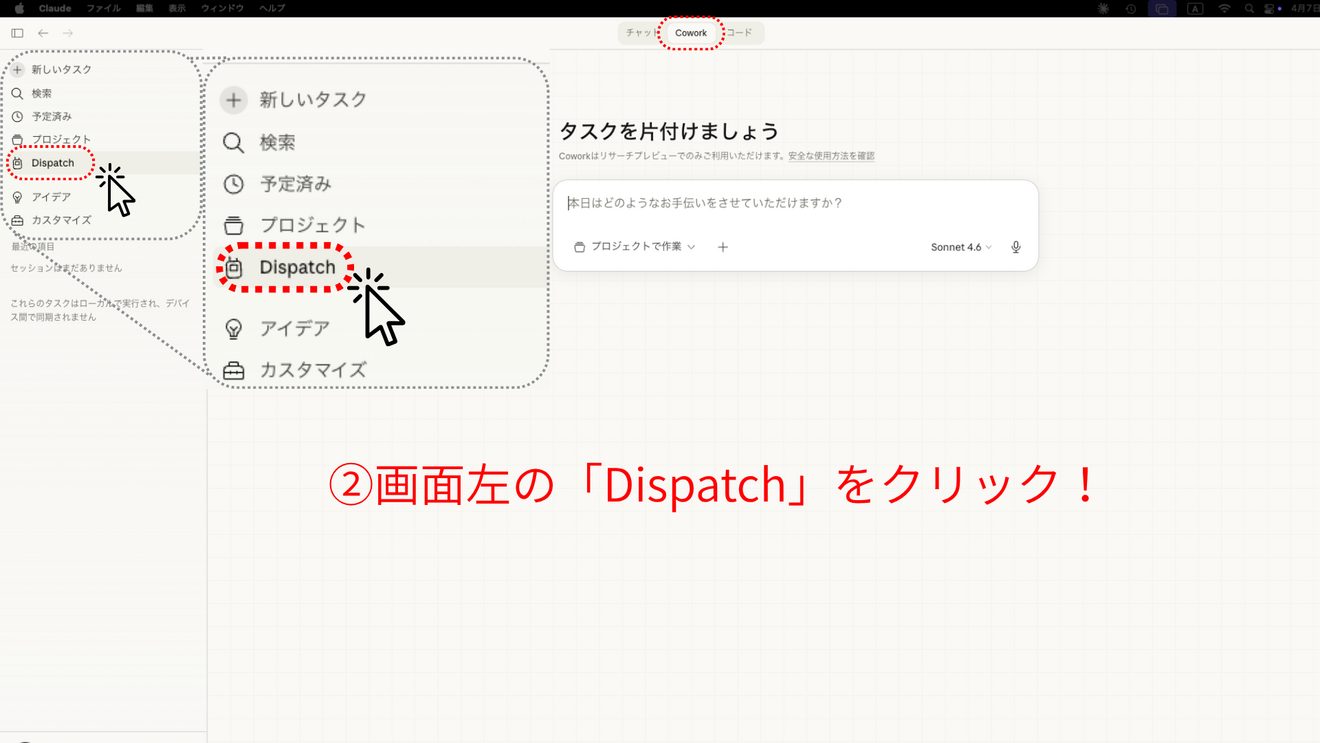Start a 新しいタスク in the sidebar
This screenshot has width=1320, height=743.
click(52, 70)
